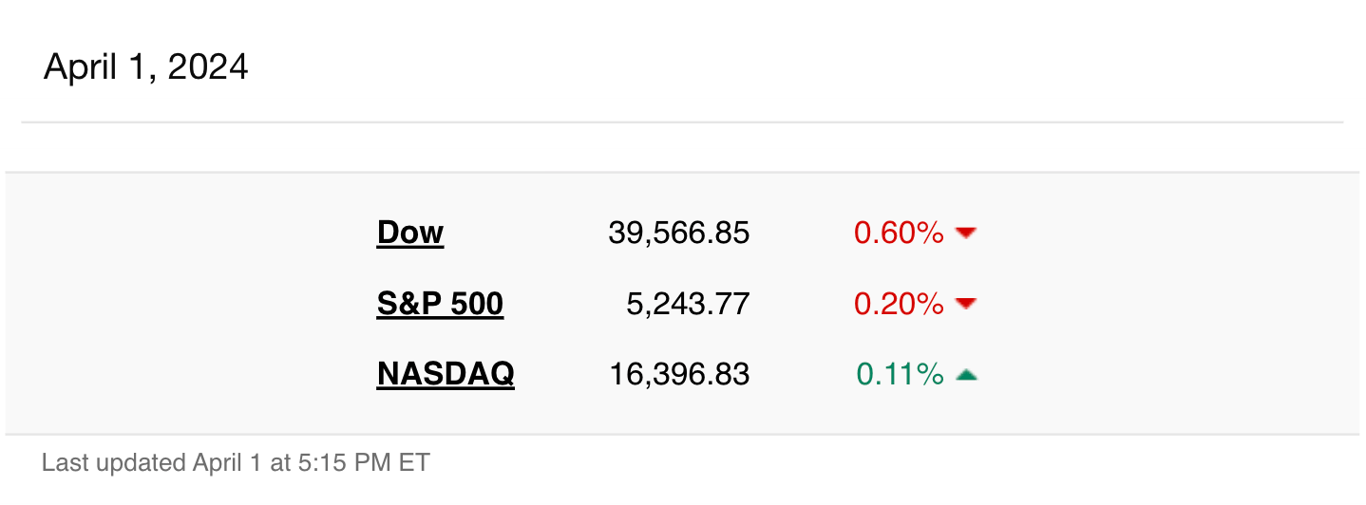The width and height of the screenshot is (1366, 505).
Task: Click the red 0.60% change figure
Action: pos(898,233)
